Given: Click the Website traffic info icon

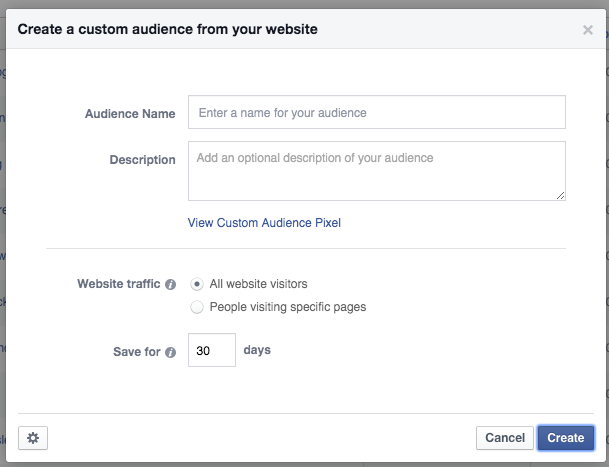Looking at the screenshot, I should point(171,284).
